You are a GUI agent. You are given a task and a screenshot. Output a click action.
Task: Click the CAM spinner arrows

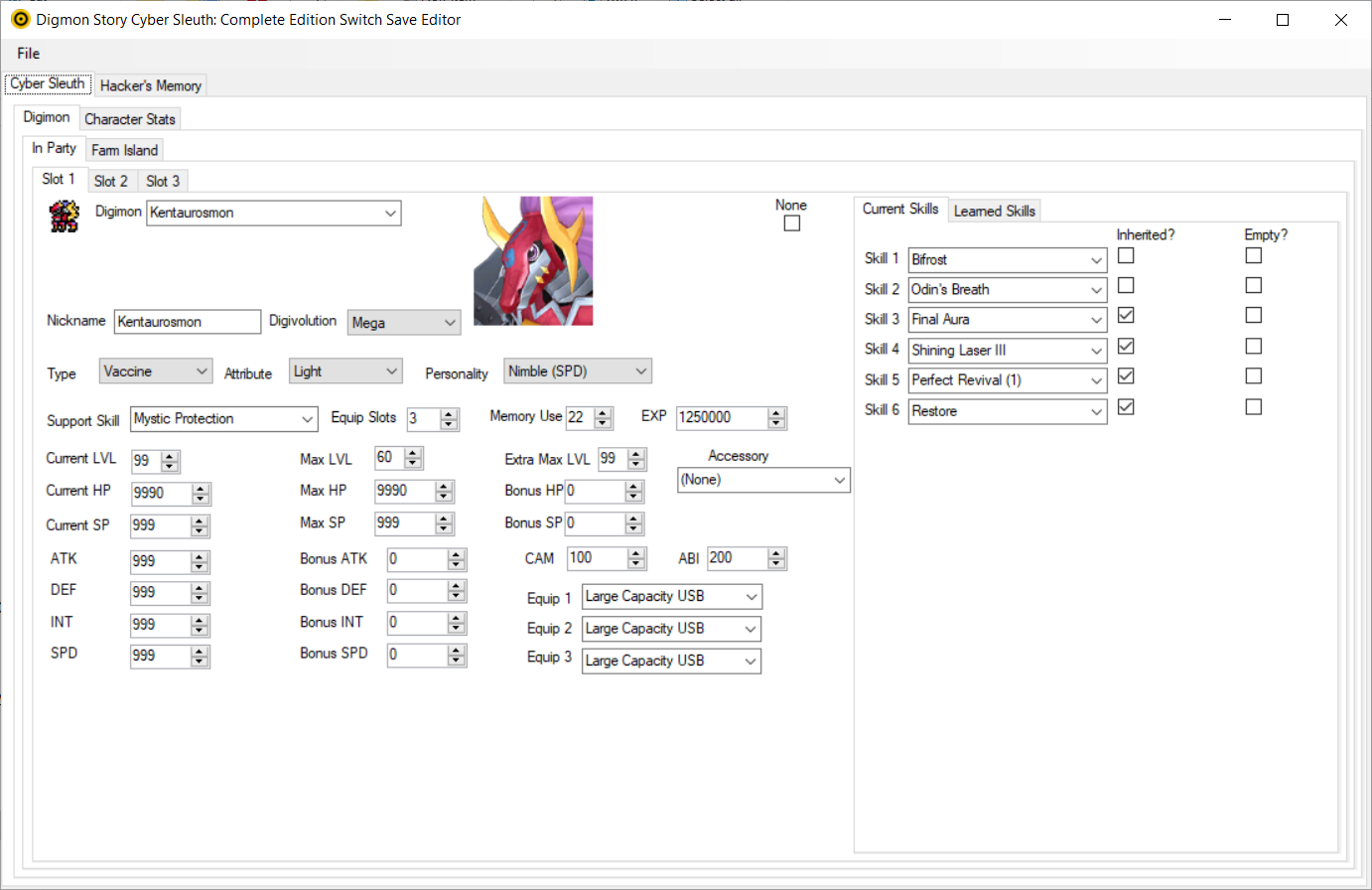(x=637, y=558)
